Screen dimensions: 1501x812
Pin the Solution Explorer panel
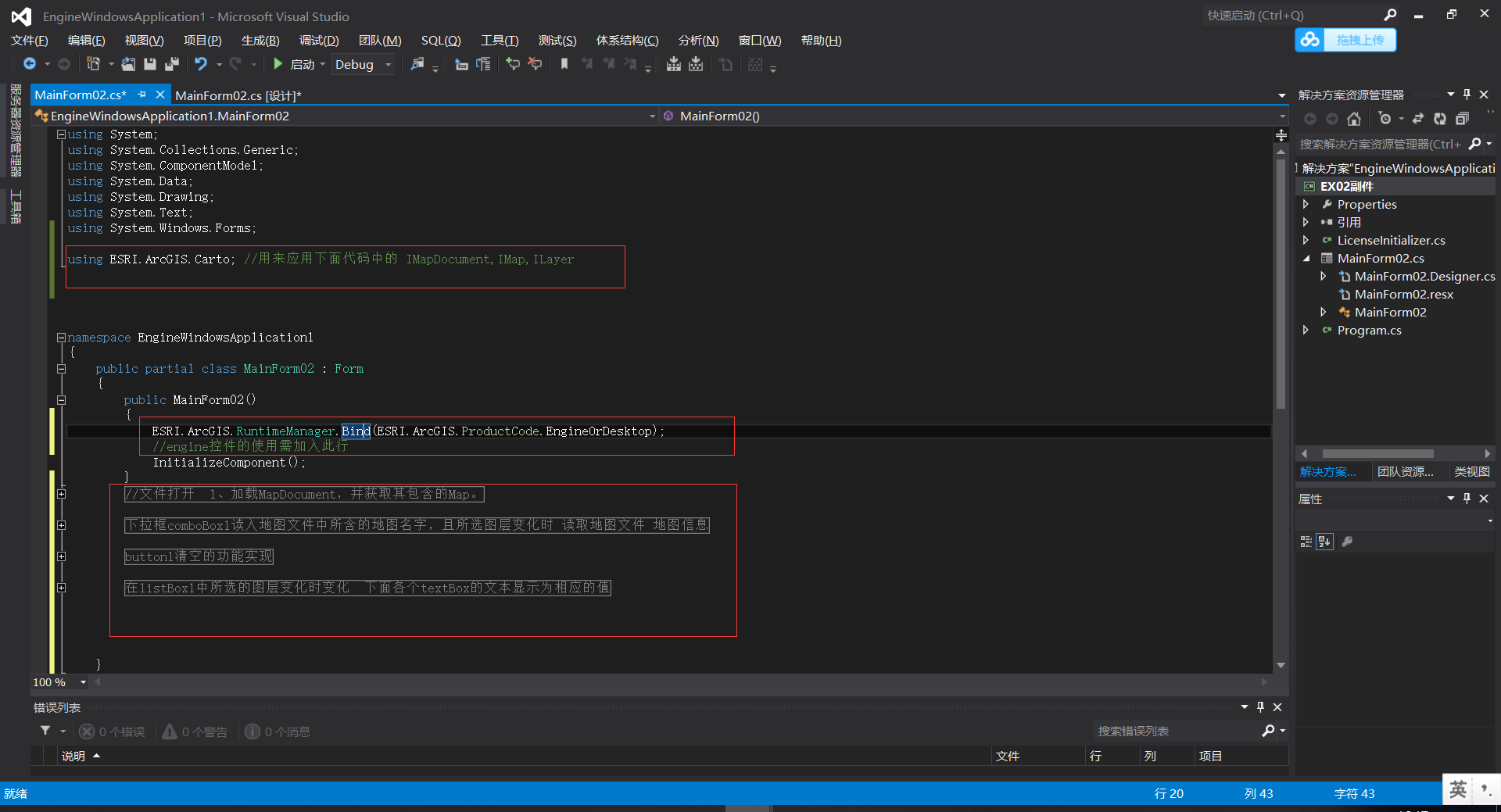pos(1467,94)
